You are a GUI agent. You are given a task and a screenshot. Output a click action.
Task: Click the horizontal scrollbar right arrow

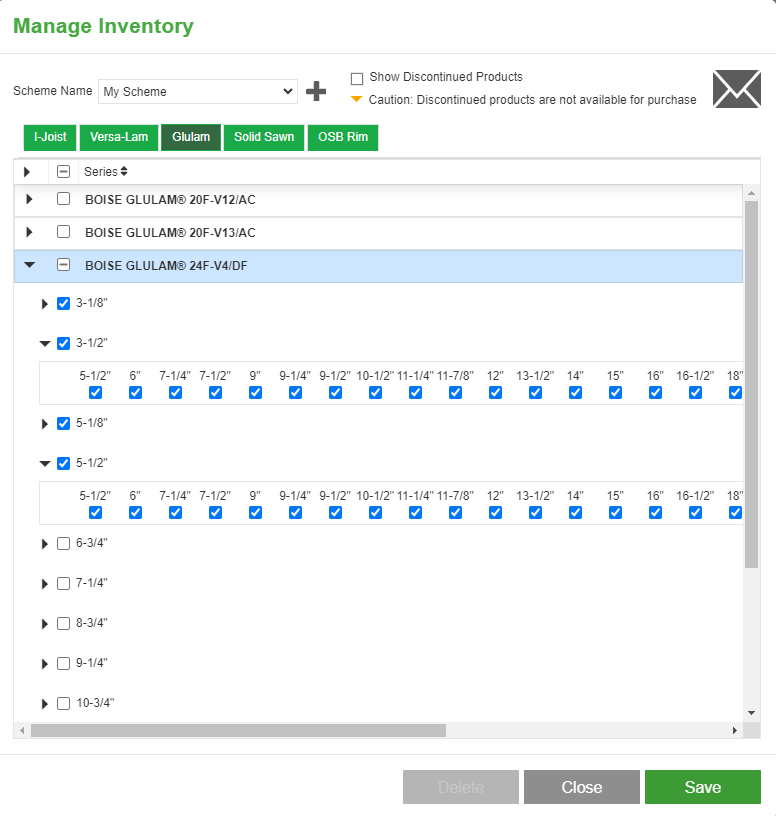[x=734, y=730]
